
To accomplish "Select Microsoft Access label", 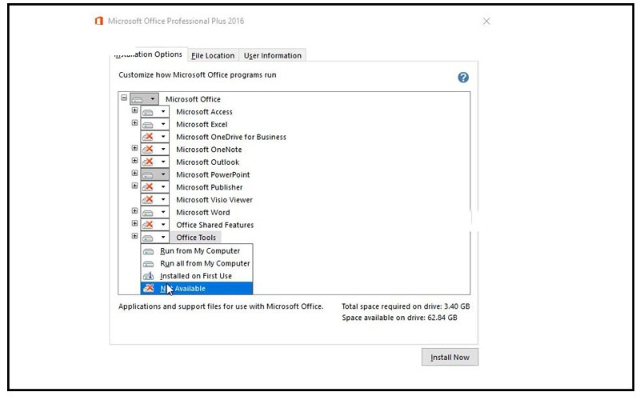I will pos(204,112).
